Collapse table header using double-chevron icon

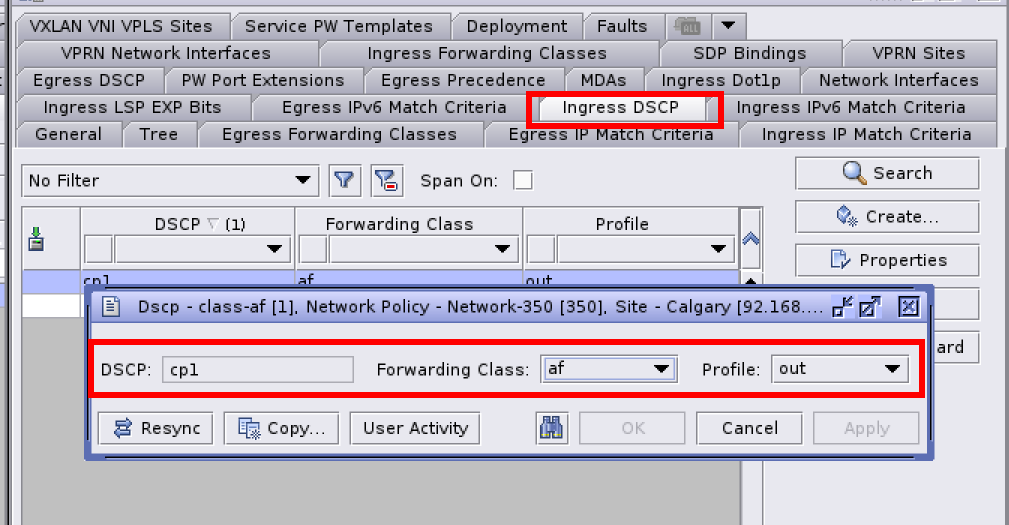749,239
